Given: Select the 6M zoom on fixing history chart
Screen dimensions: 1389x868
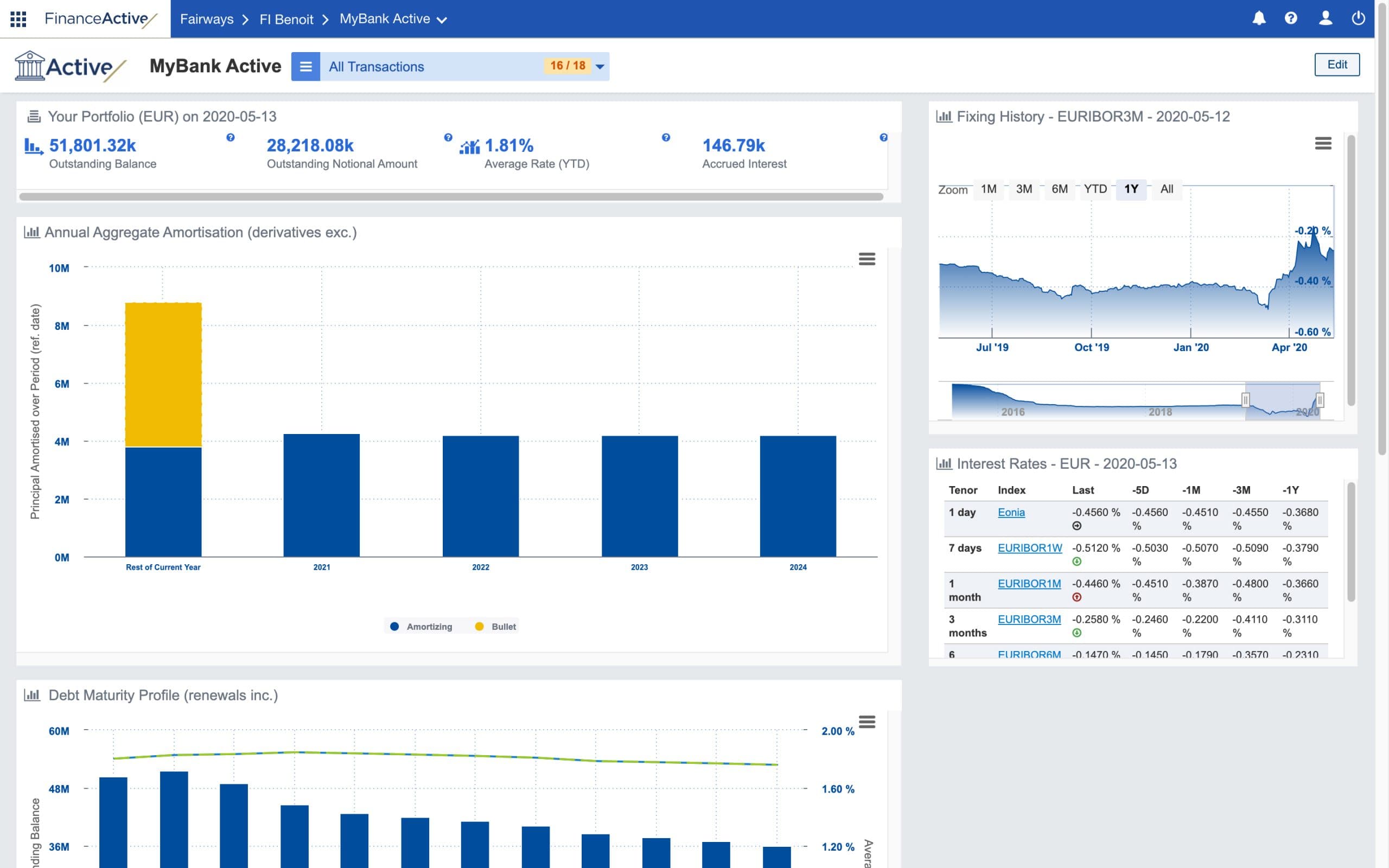Looking at the screenshot, I should 1060,188.
